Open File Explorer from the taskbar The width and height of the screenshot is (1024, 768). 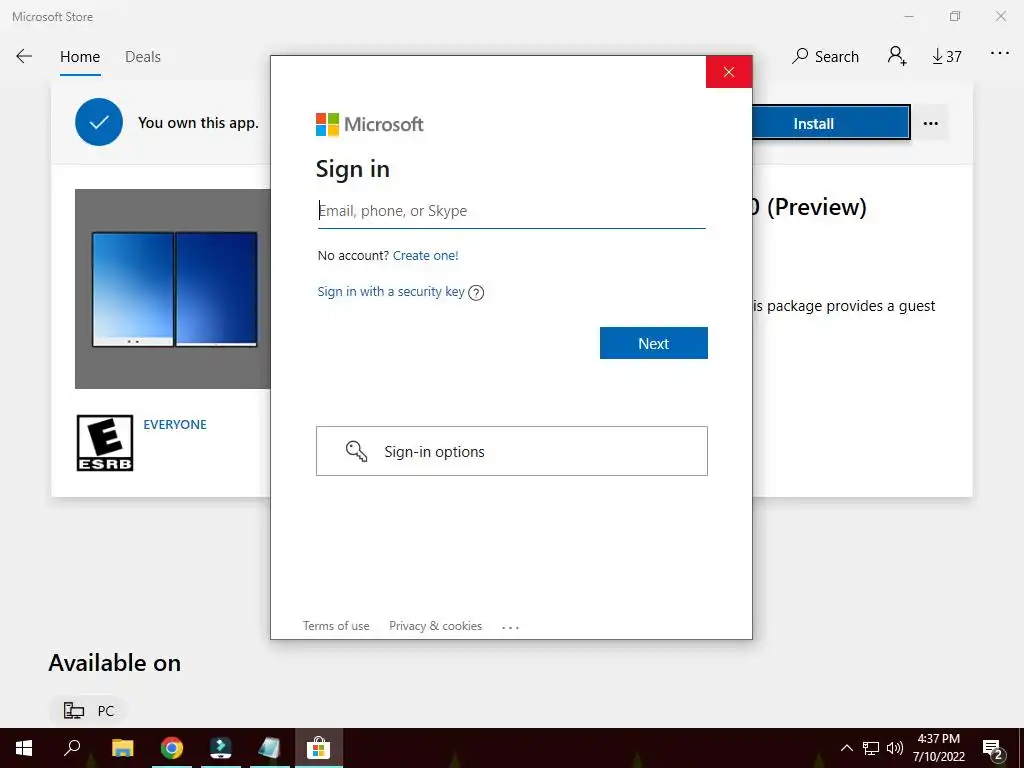click(x=122, y=748)
